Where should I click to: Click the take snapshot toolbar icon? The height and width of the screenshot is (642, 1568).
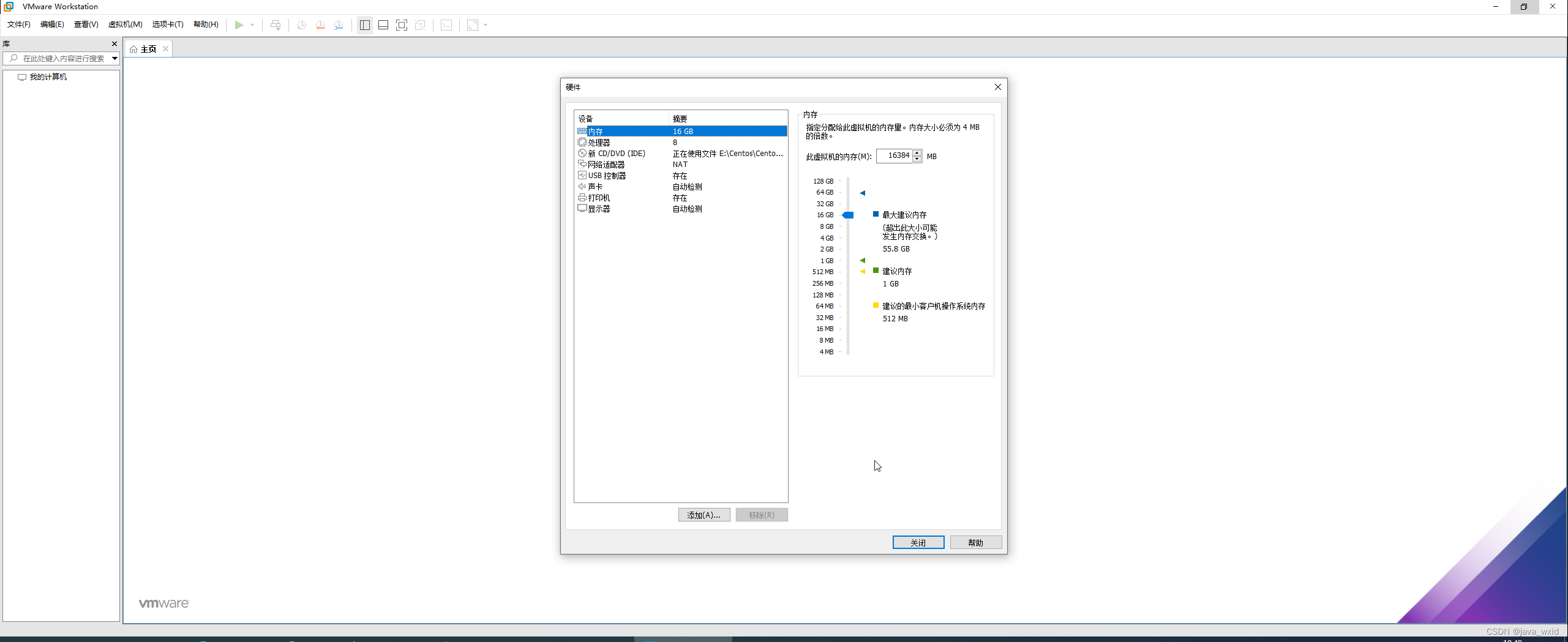[301, 25]
